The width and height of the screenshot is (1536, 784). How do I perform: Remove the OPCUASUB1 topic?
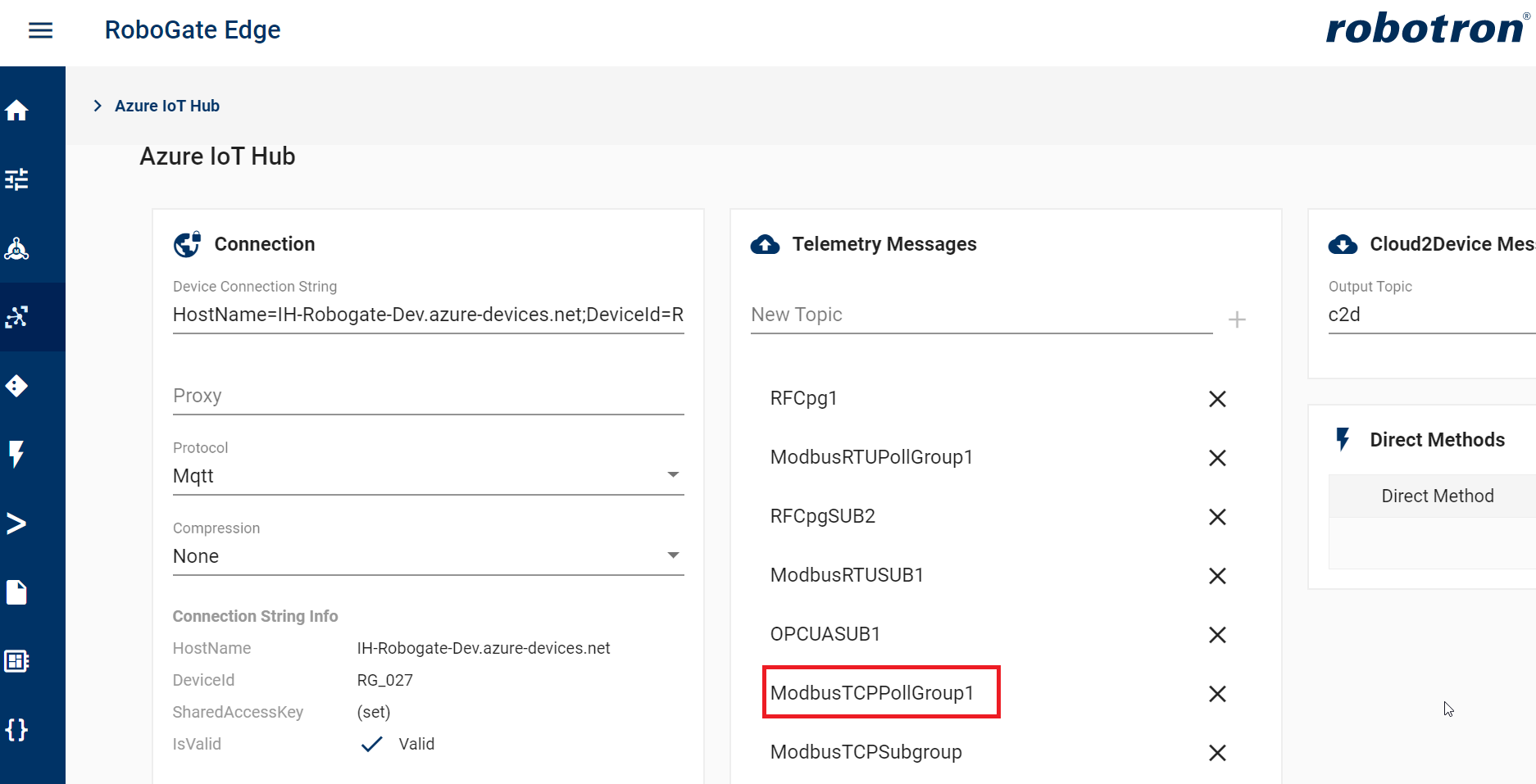1217,635
